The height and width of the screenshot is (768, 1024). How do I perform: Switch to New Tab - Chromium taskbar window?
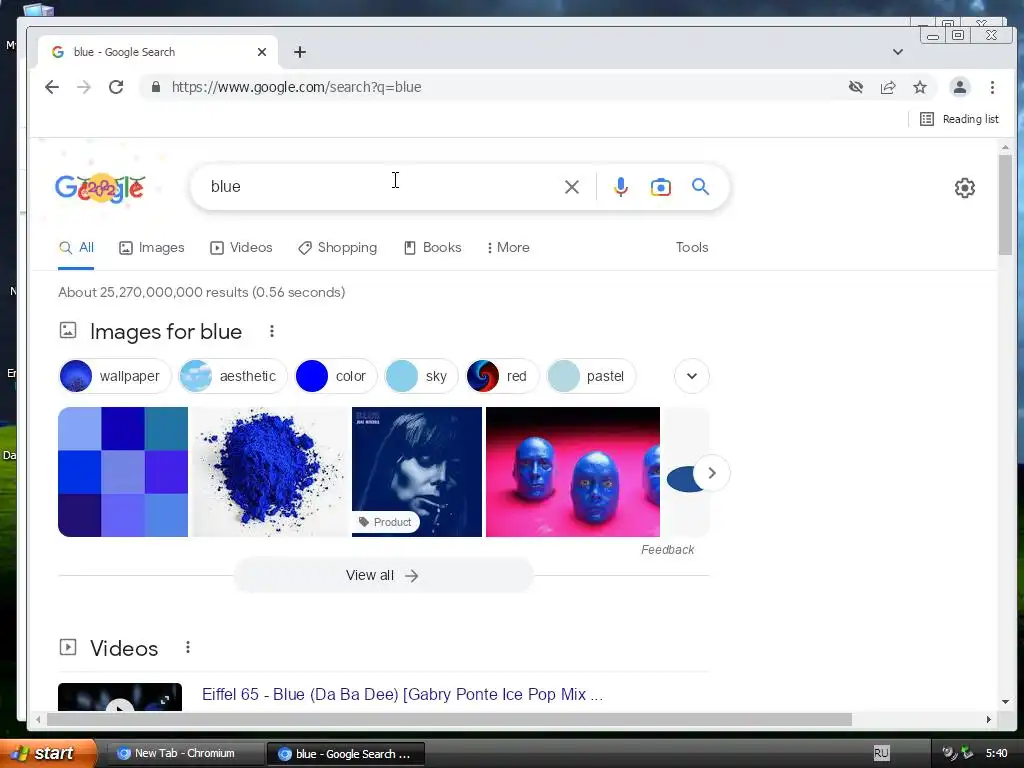[184, 753]
